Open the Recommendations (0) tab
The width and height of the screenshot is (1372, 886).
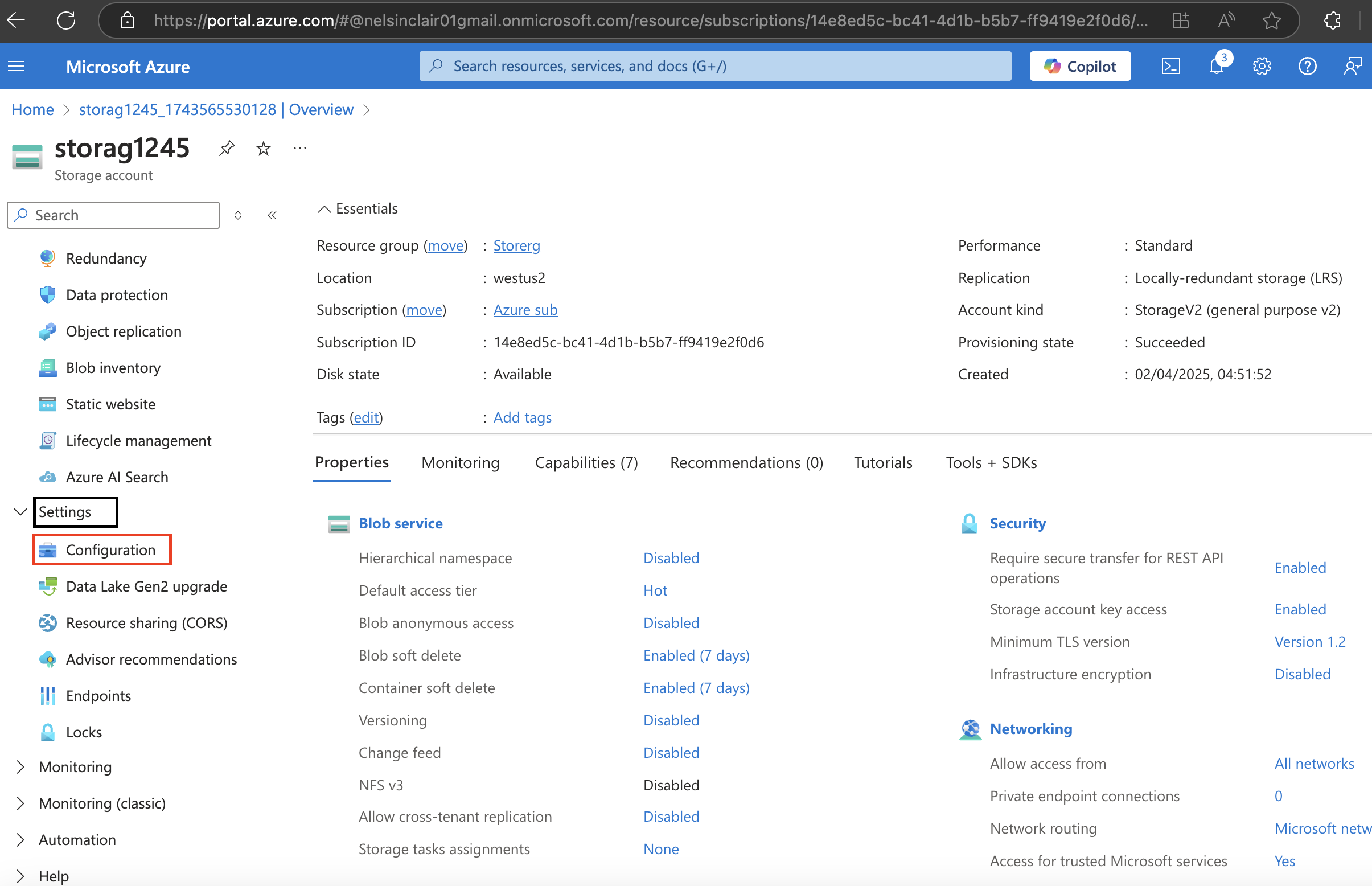coord(746,462)
